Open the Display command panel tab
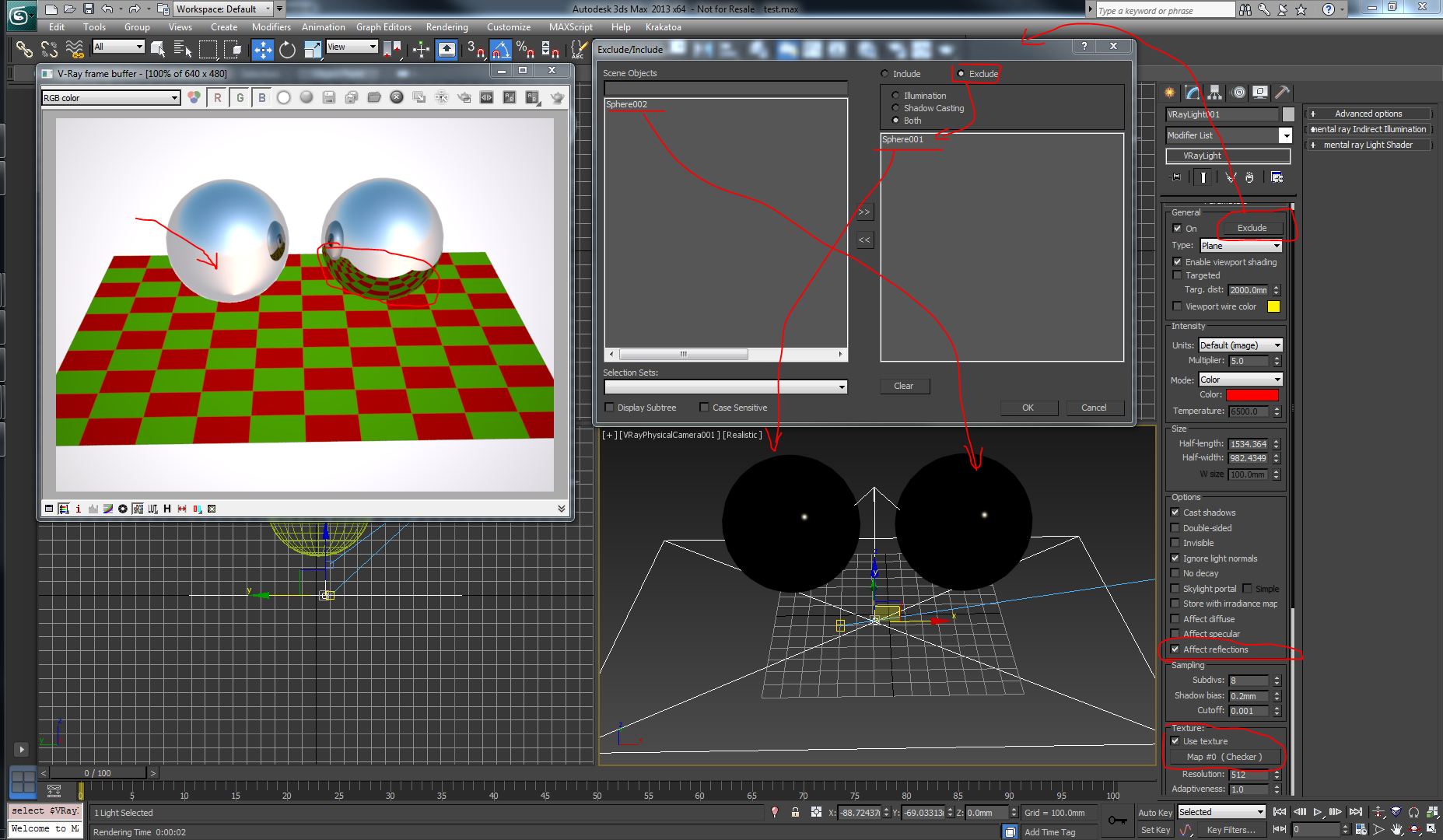 (1260, 93)
